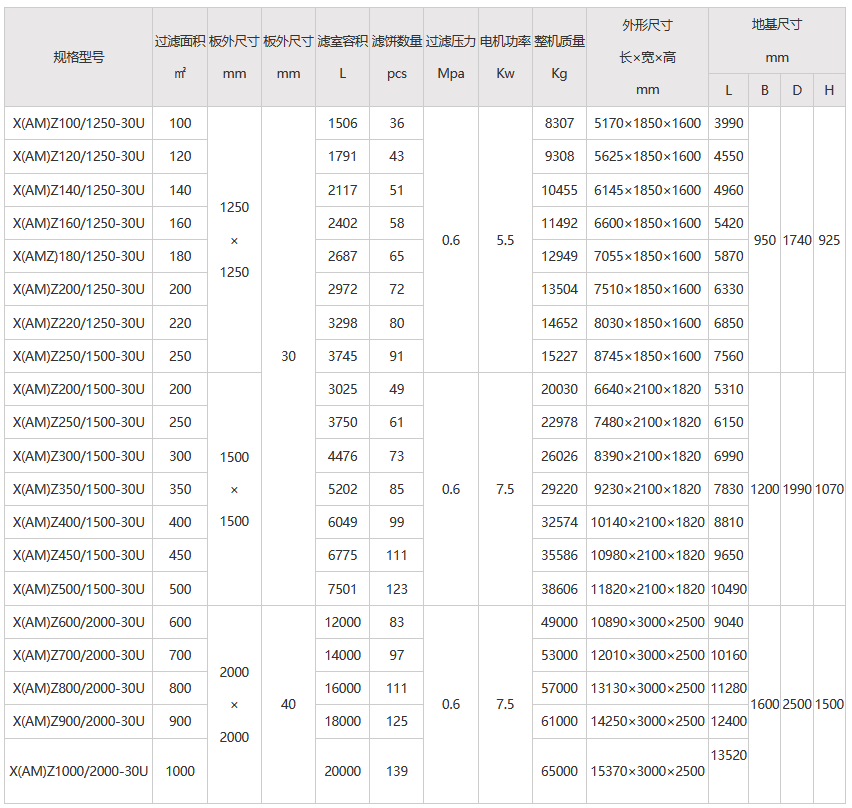852x808 pixels.
Task: Select foundation B value 1600
Action: click(x=765, y=704)
